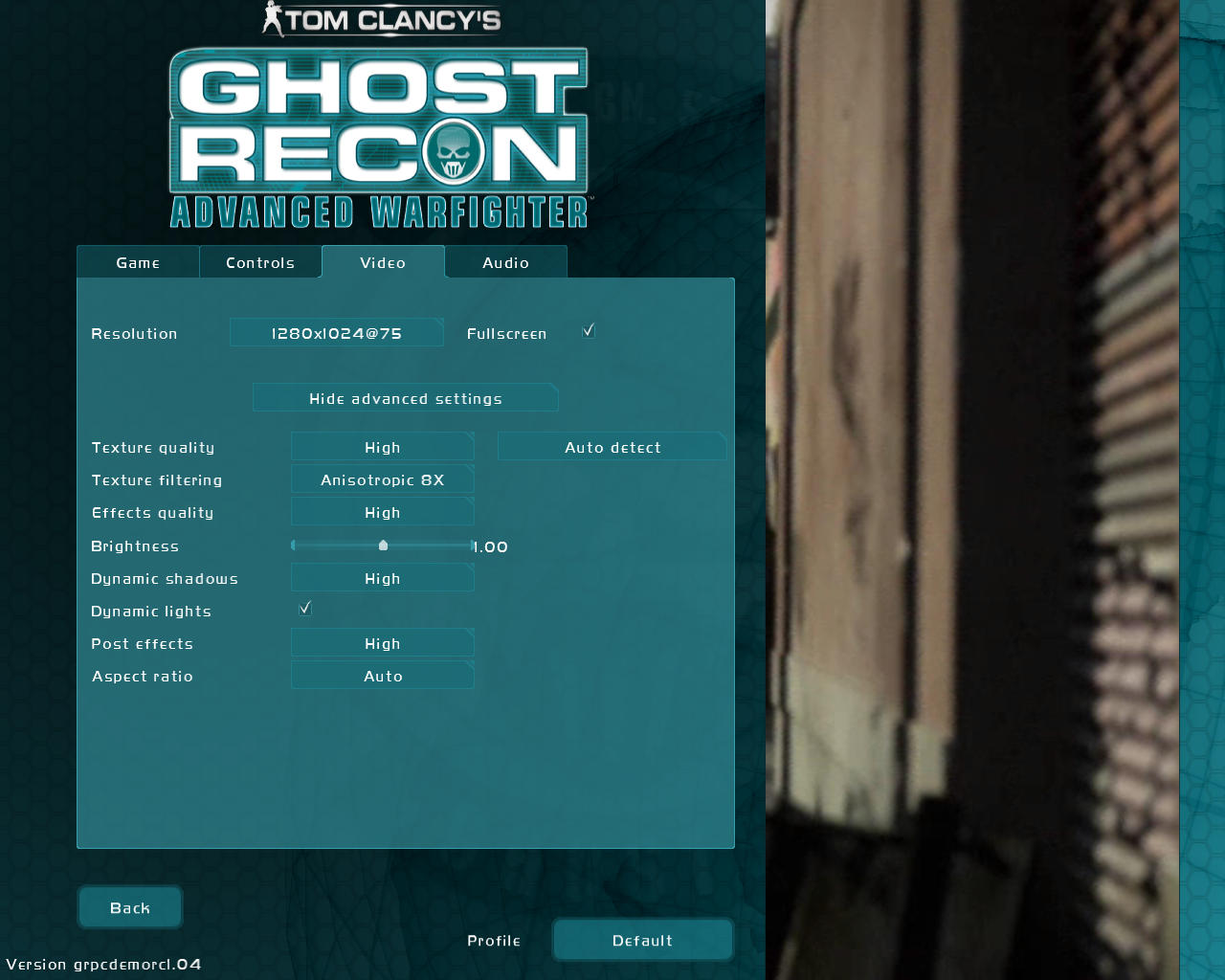Click the Version grpcdemorcl.04 text
This screenshot has width=1225, height=980.
point(103,964)
